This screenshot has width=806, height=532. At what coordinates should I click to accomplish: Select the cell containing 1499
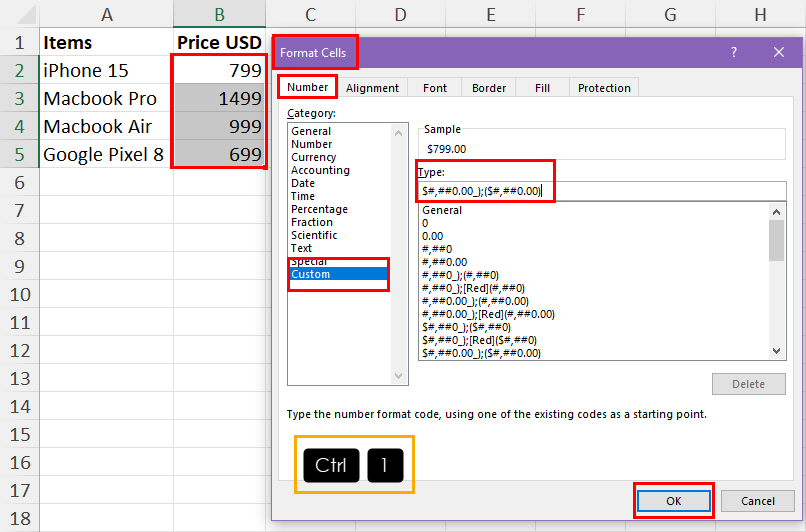[x=219, y=98]
